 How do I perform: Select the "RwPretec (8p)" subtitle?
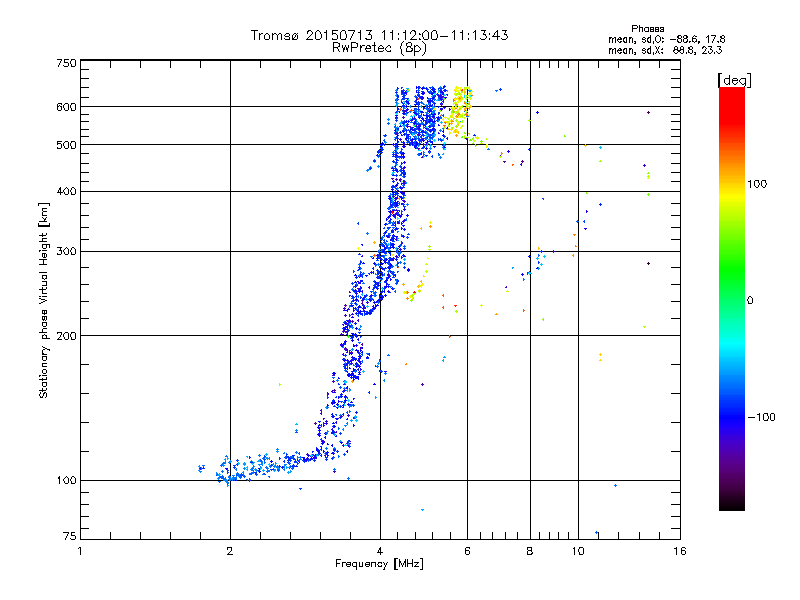pos(379,48)
